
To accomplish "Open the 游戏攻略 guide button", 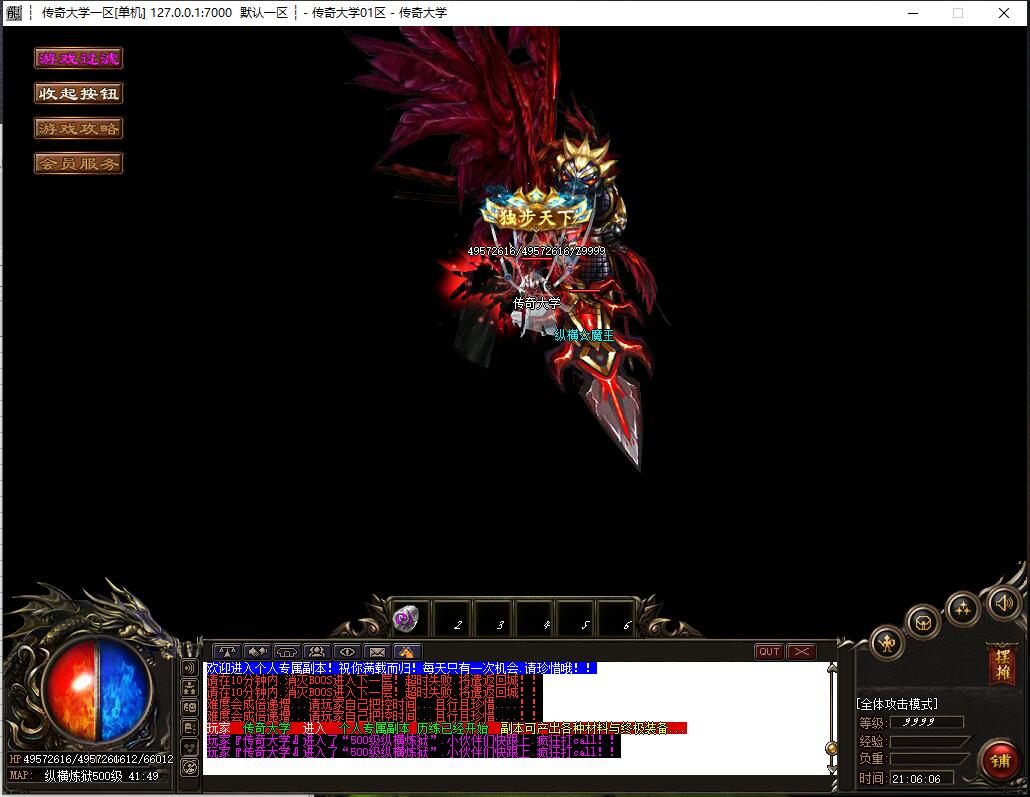I will click(78, 128).
